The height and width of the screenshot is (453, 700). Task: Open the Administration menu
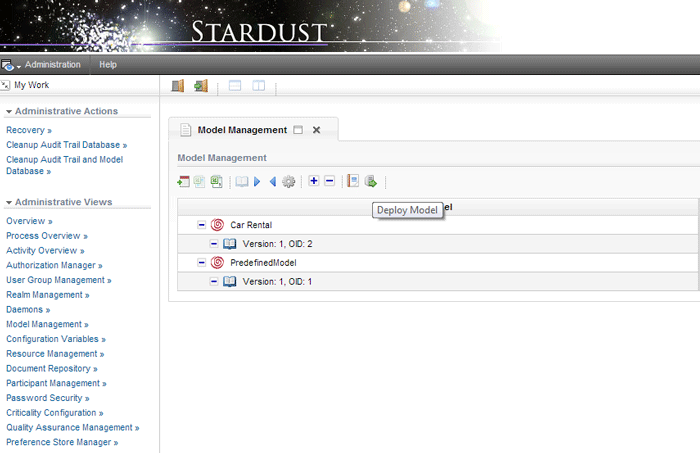(53, 65)
